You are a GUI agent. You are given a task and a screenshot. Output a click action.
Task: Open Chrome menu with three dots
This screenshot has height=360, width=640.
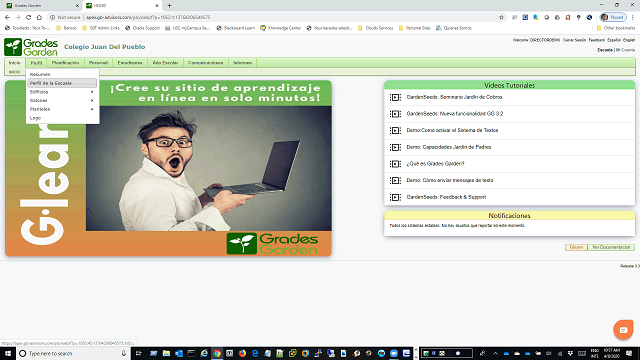[633, 17]
